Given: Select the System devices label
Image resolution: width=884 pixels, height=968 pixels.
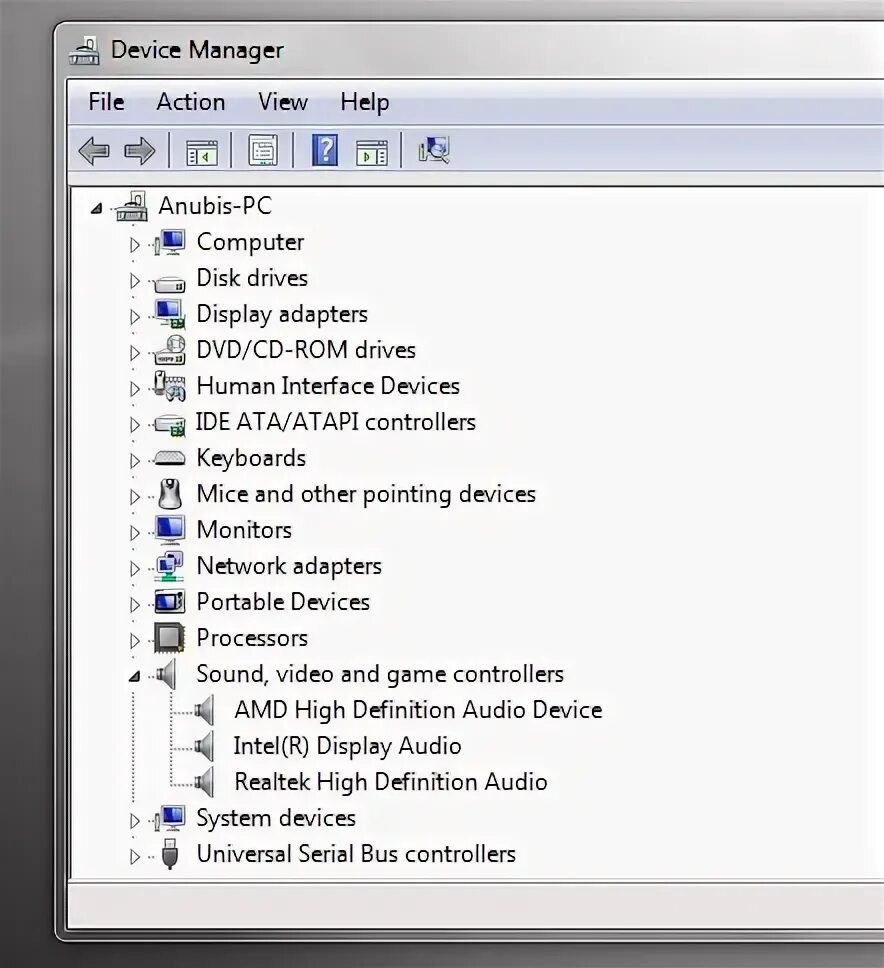Looking at the screenshot, I should pos(276,818).
